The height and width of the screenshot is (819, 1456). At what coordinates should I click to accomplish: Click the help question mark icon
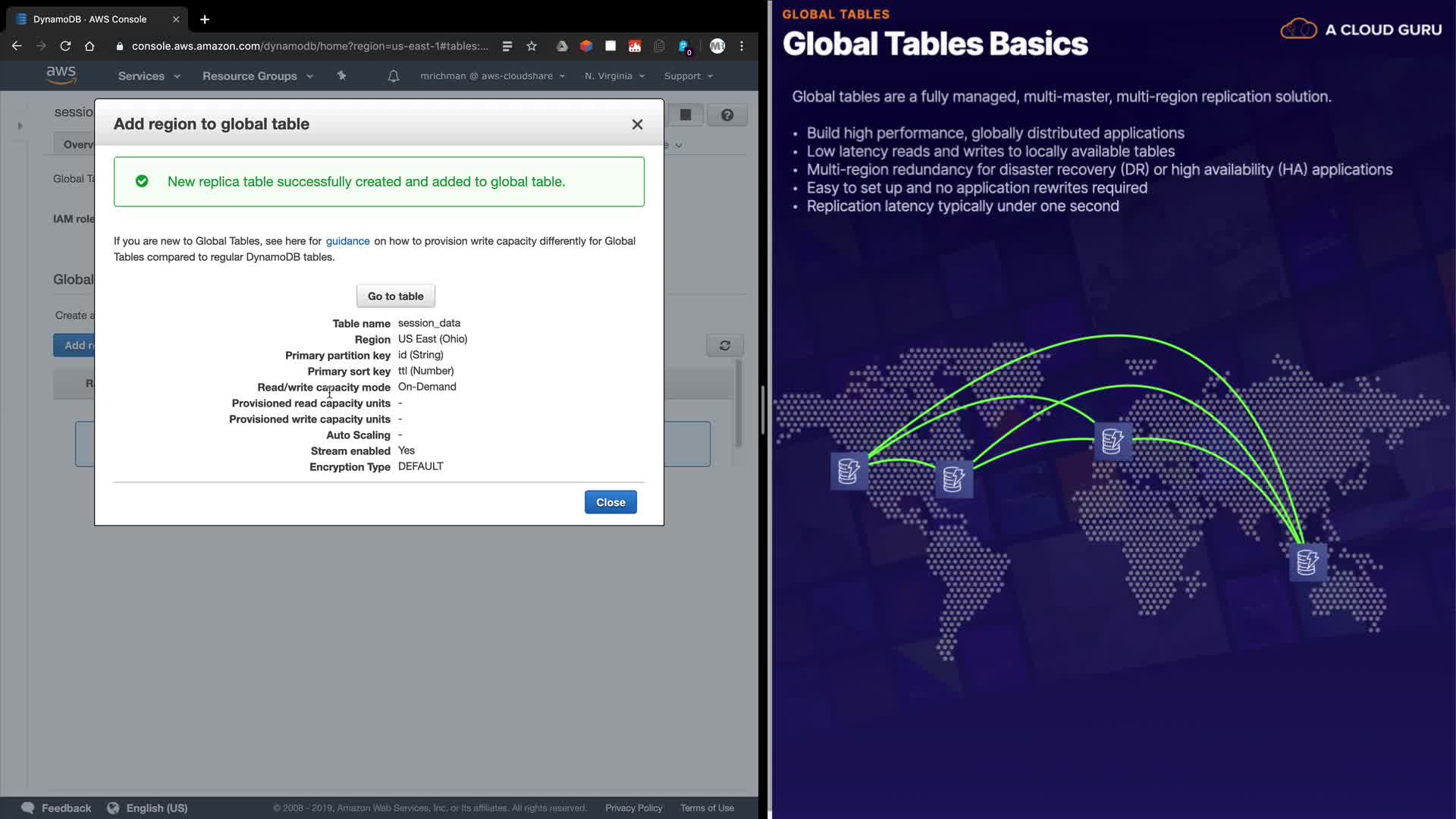tap(726, 115)
